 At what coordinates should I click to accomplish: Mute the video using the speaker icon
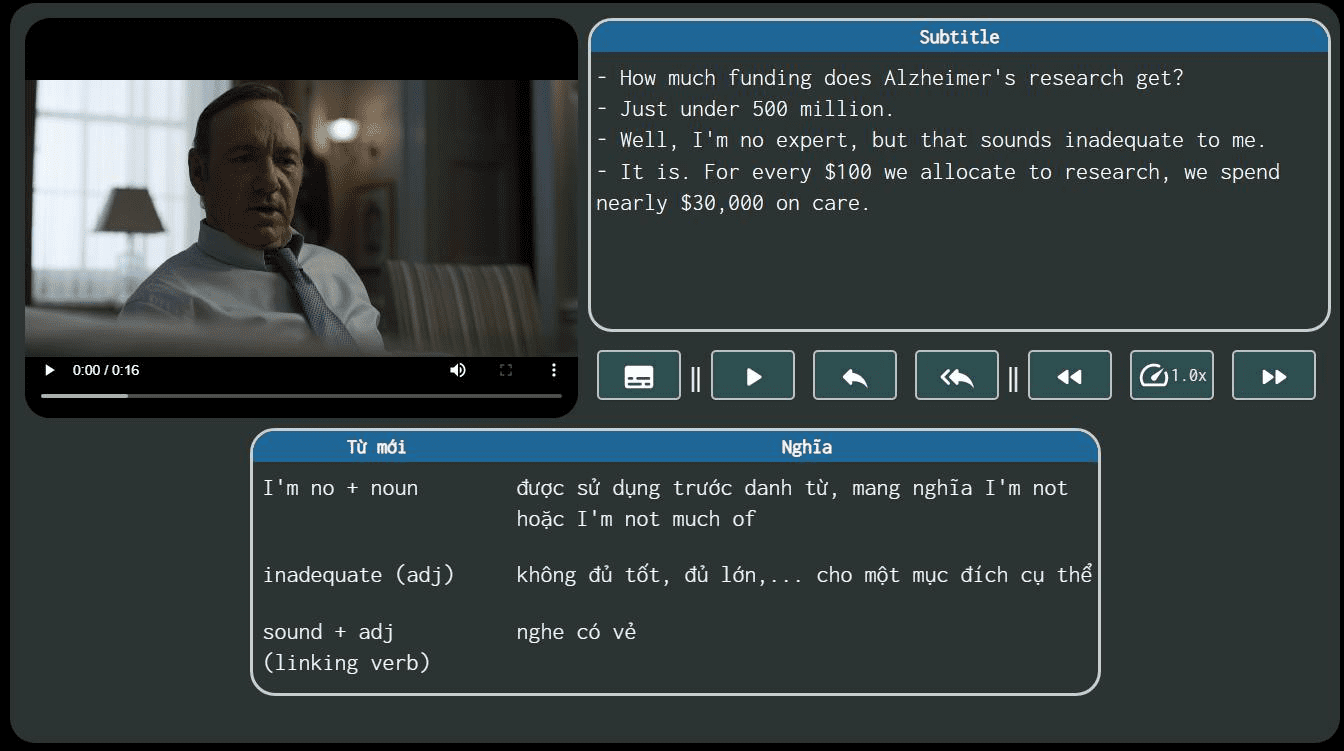point(458,370)
